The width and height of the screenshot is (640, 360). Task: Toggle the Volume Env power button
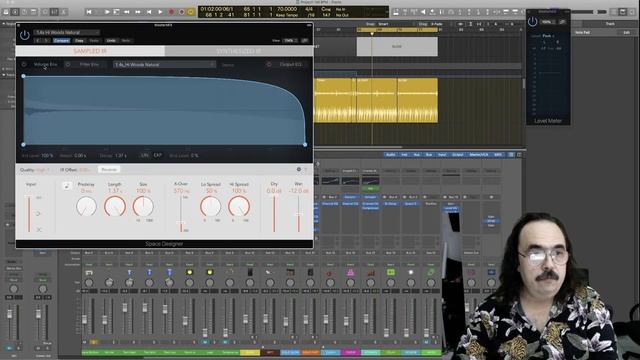pyautogui.click(x=24, y=64)
